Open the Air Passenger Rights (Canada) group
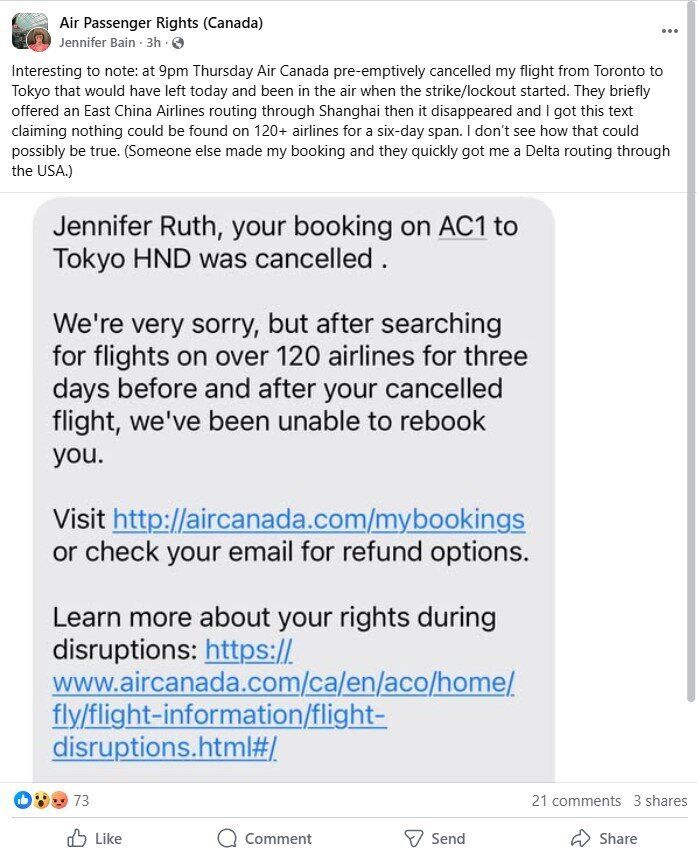 (x=161, y=23)
